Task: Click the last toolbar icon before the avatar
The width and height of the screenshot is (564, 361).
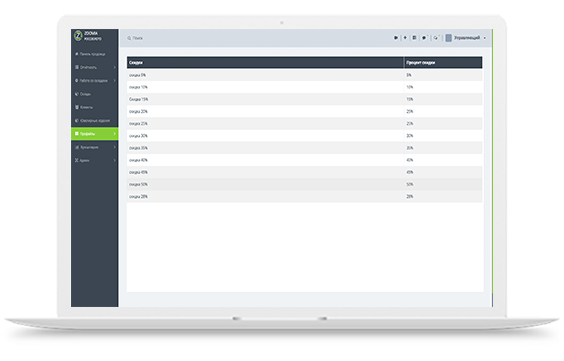Action: (x=436, y=38)
